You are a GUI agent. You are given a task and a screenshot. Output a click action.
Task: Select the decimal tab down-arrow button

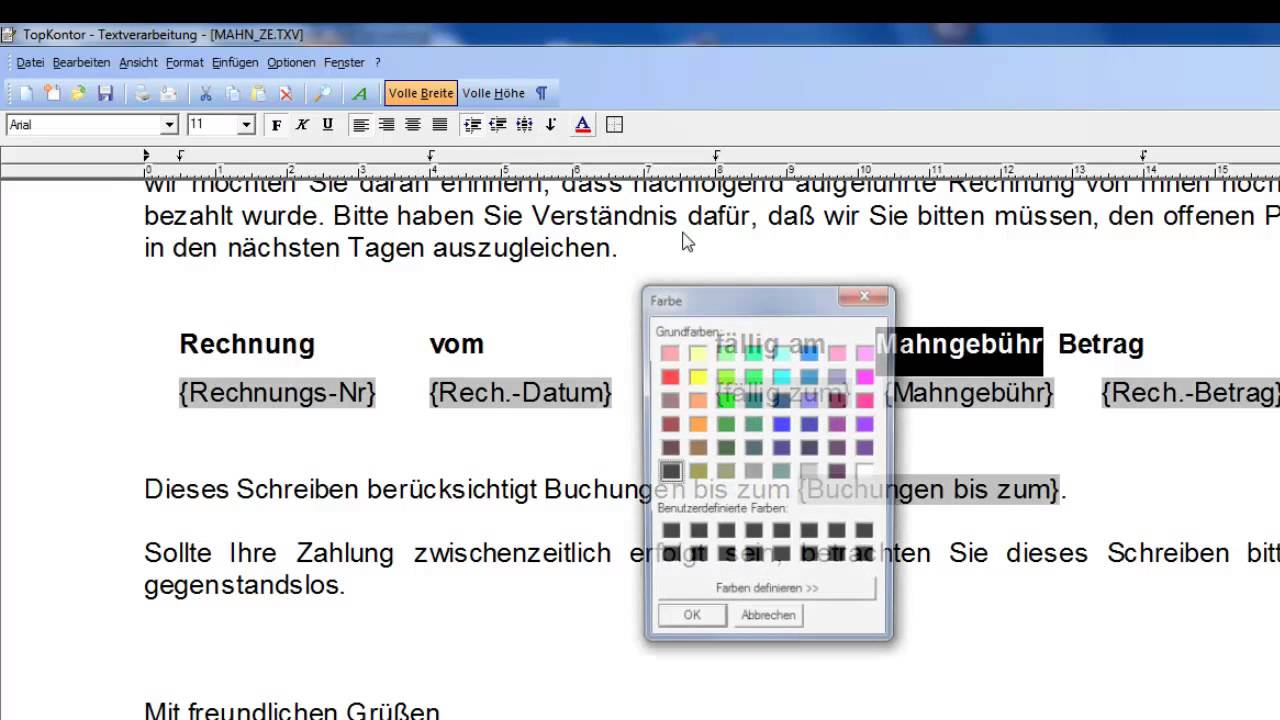[x=550, y=125]
